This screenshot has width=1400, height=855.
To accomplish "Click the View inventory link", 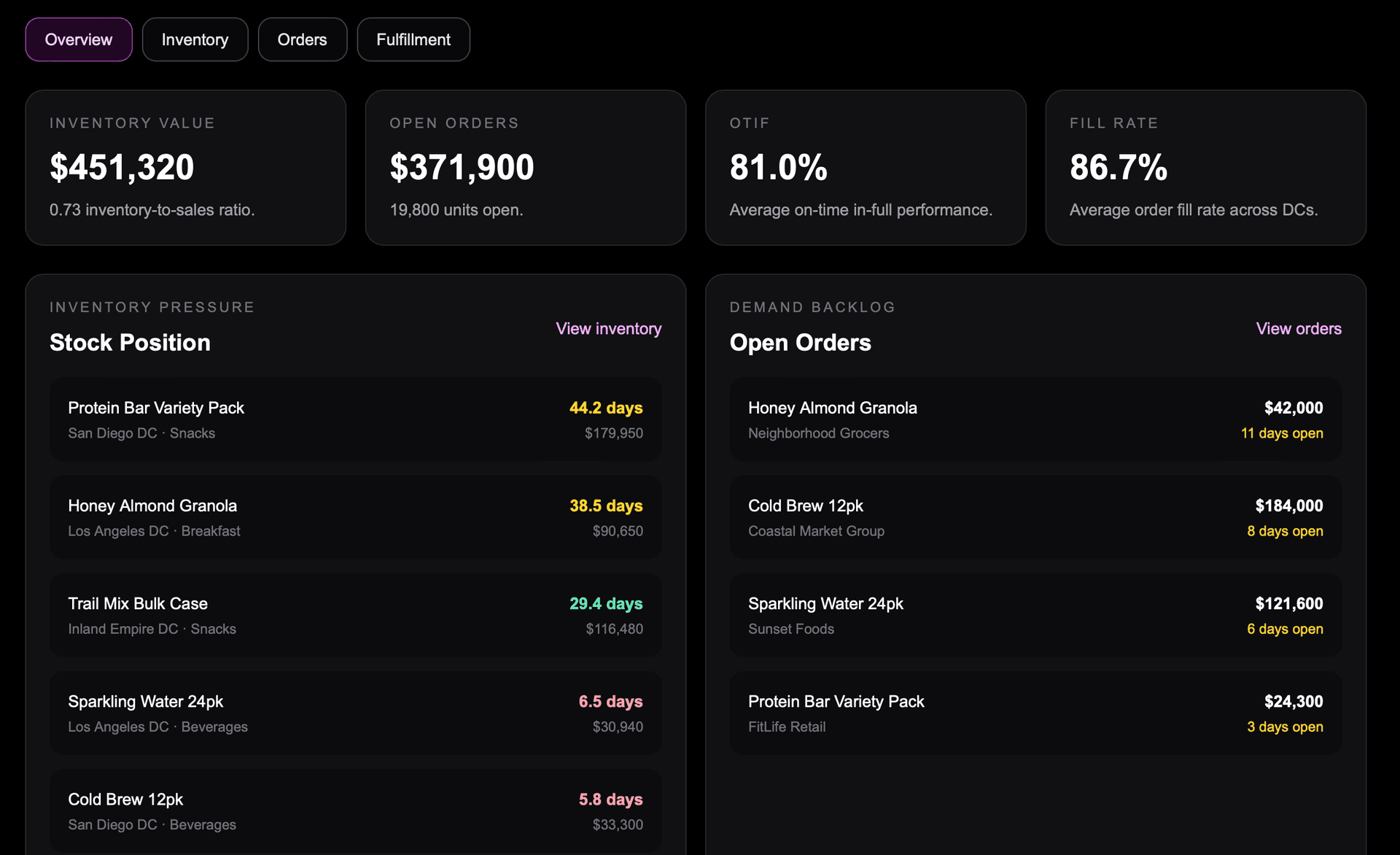I will [608, 329].
